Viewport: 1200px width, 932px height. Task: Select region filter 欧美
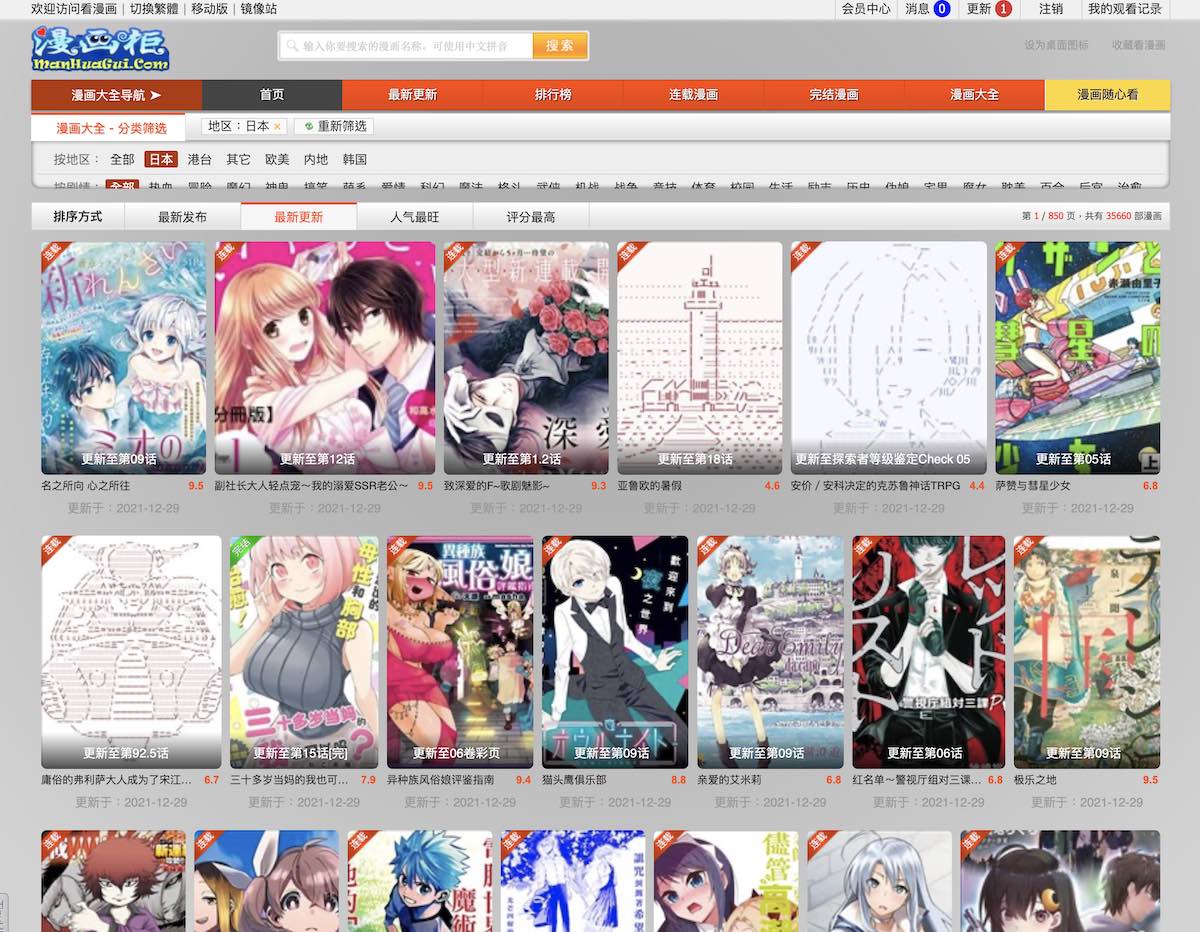pos(277,159)
